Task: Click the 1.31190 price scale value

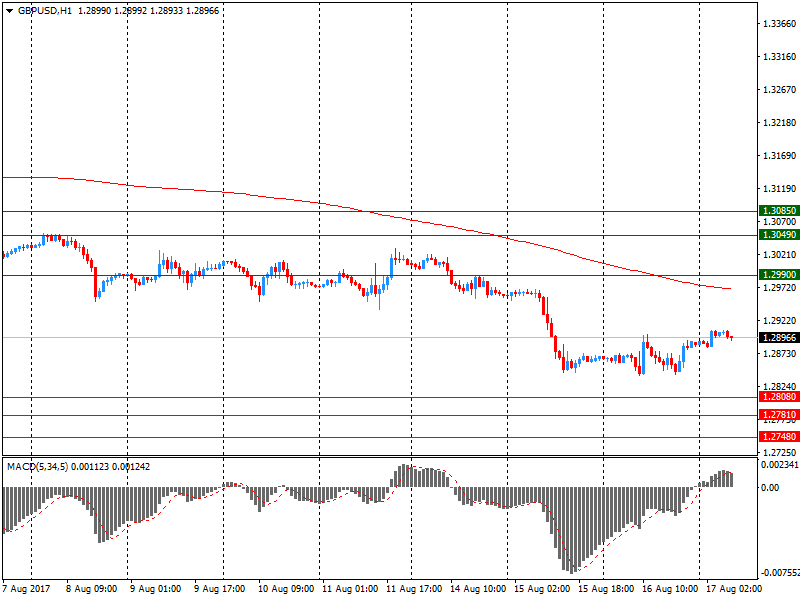Action: point(779,189)
